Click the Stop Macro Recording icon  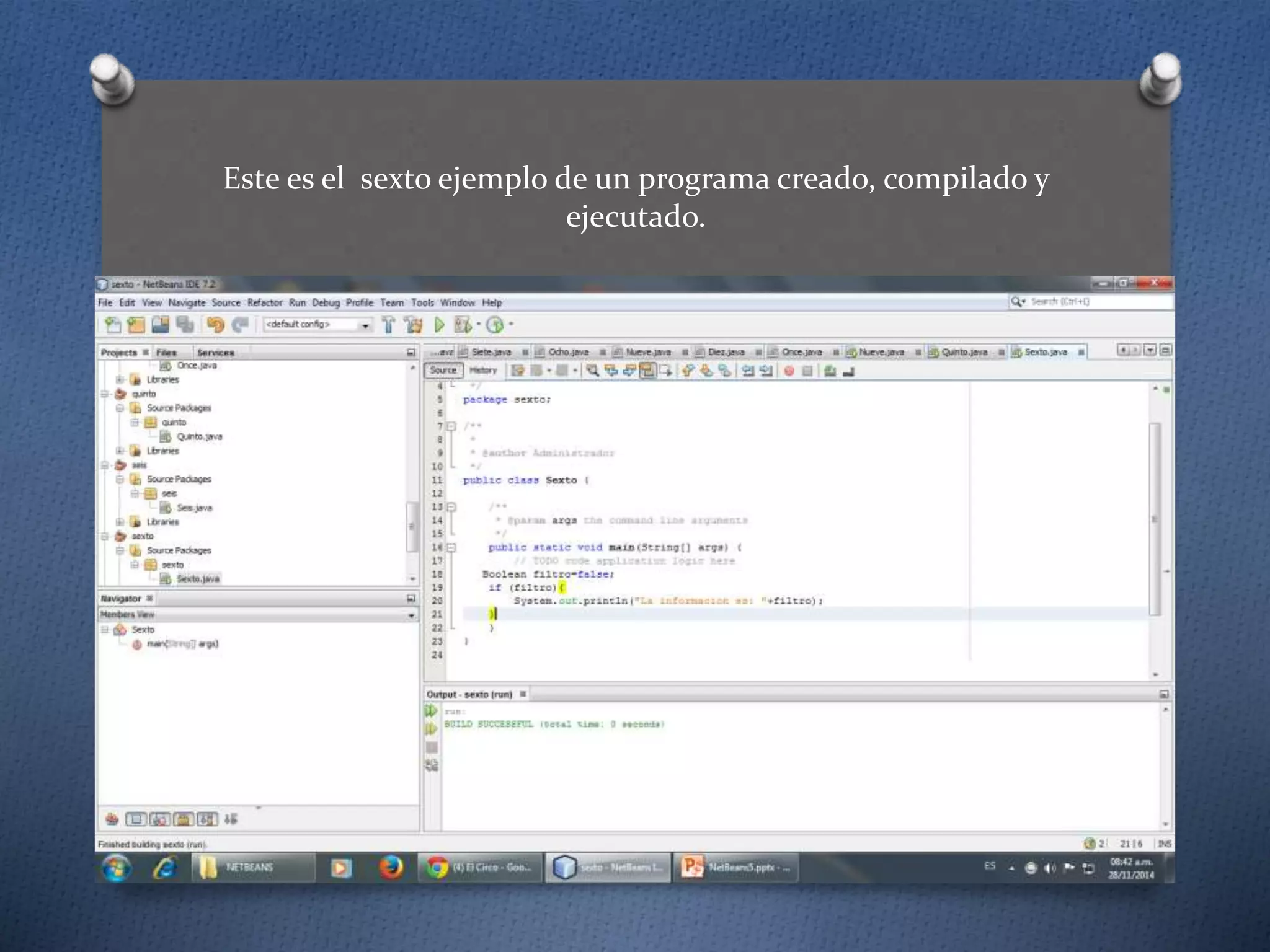[x=807, y=371]
